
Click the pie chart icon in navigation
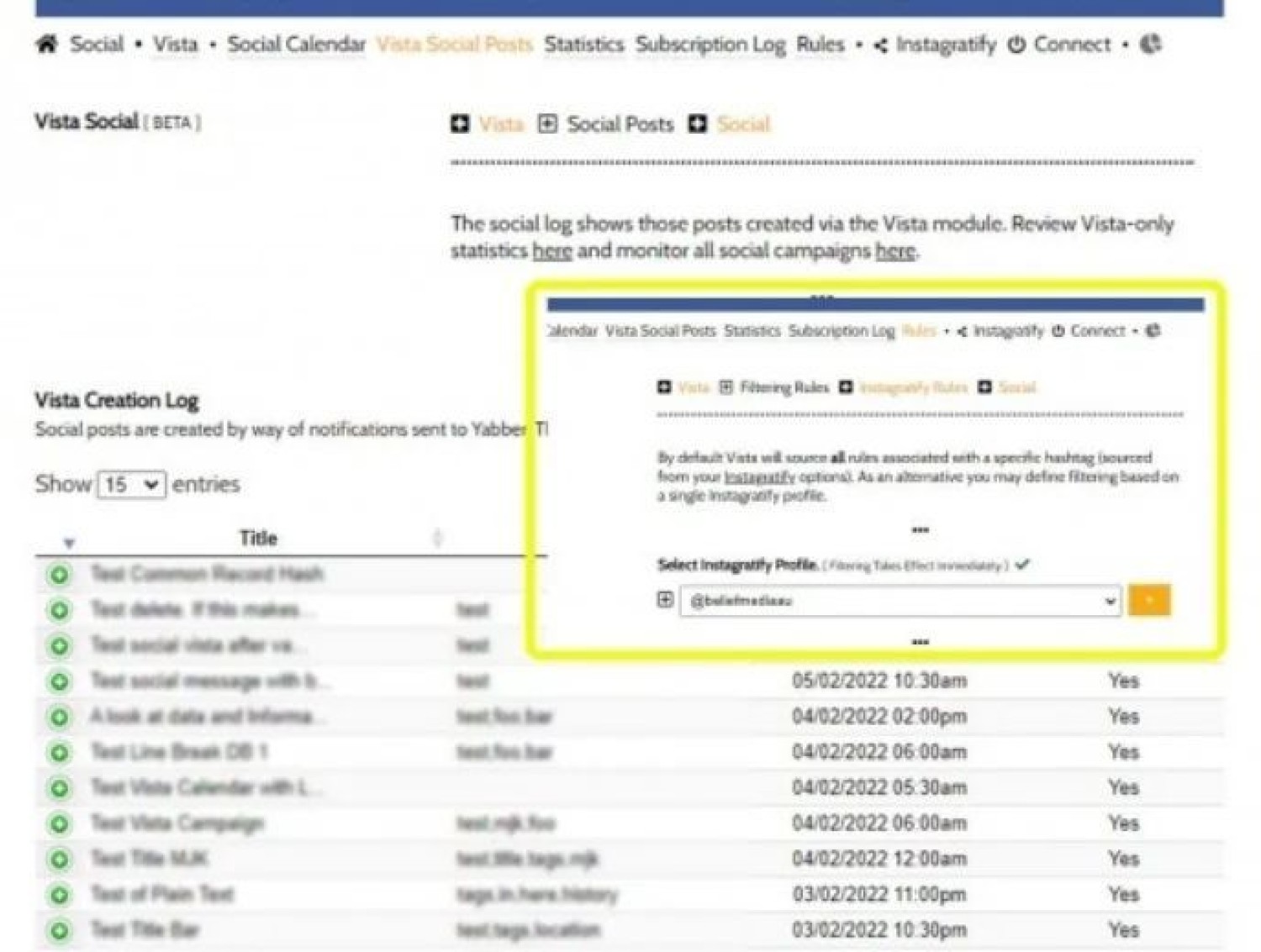[1151, 45]
